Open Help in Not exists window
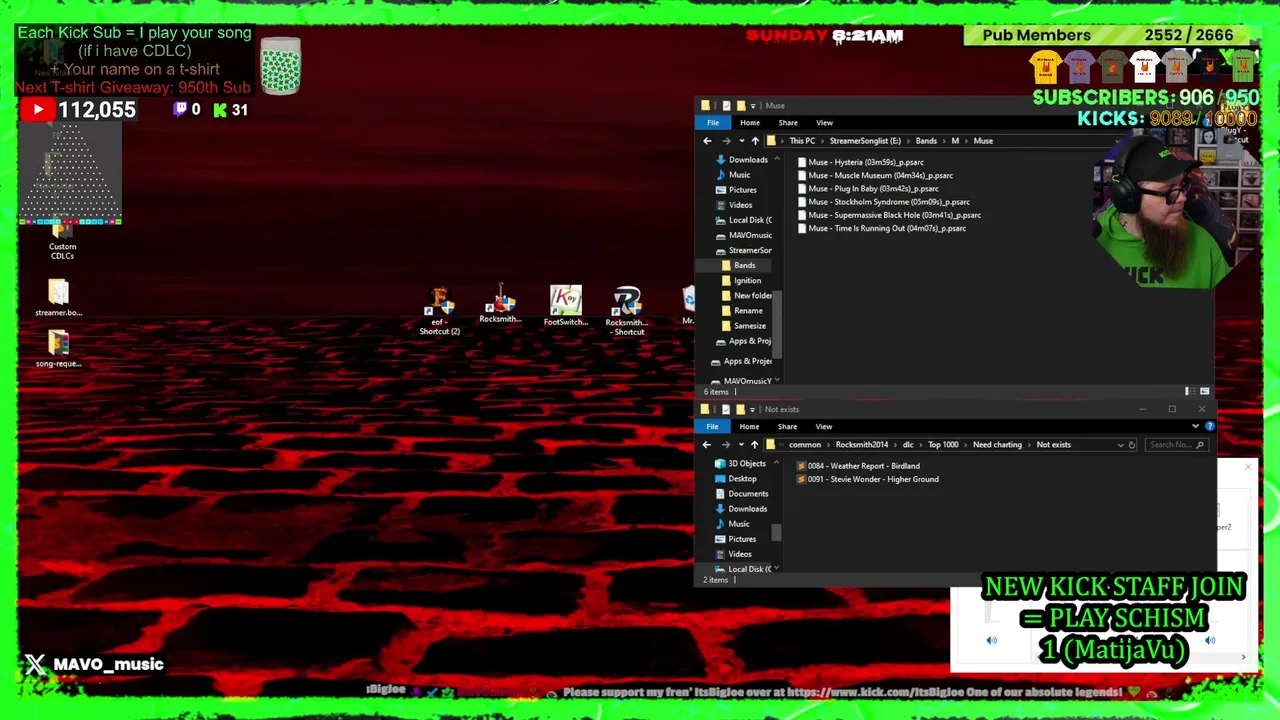Viewport: 1280px width, 720px height. pos(1209,426)
